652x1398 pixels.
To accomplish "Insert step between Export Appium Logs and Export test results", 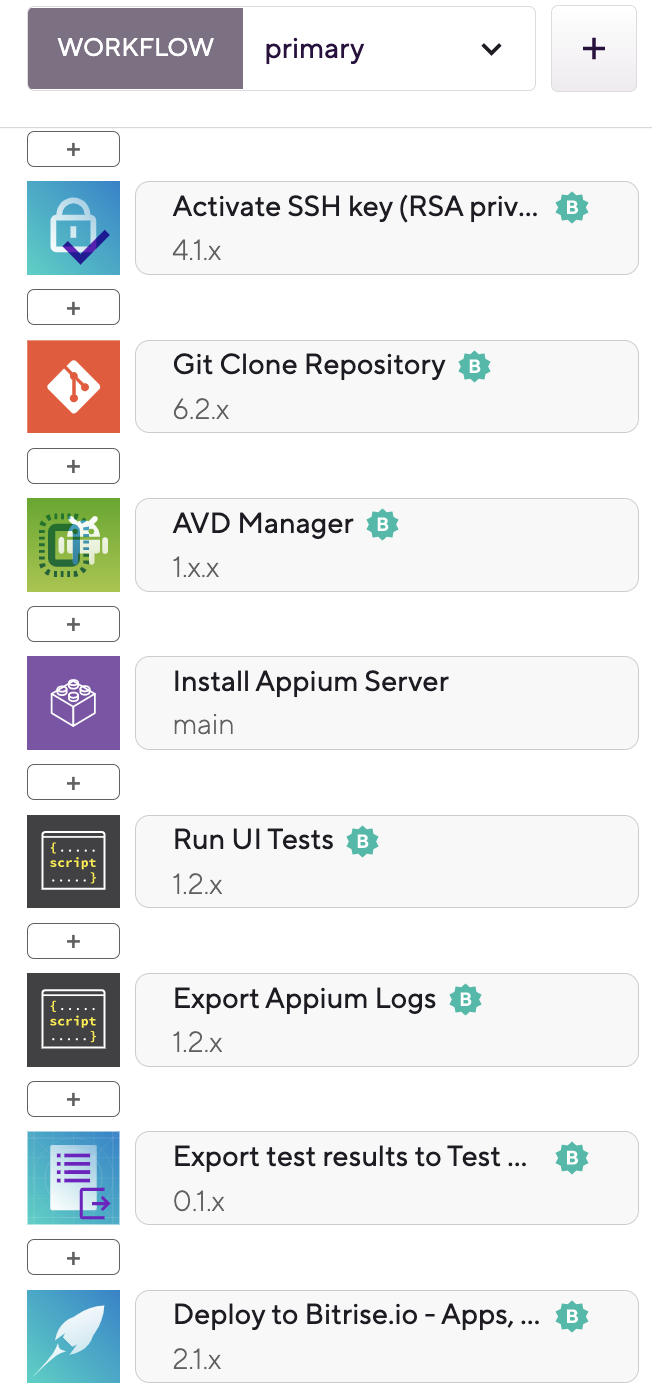I will point(73,1099).
